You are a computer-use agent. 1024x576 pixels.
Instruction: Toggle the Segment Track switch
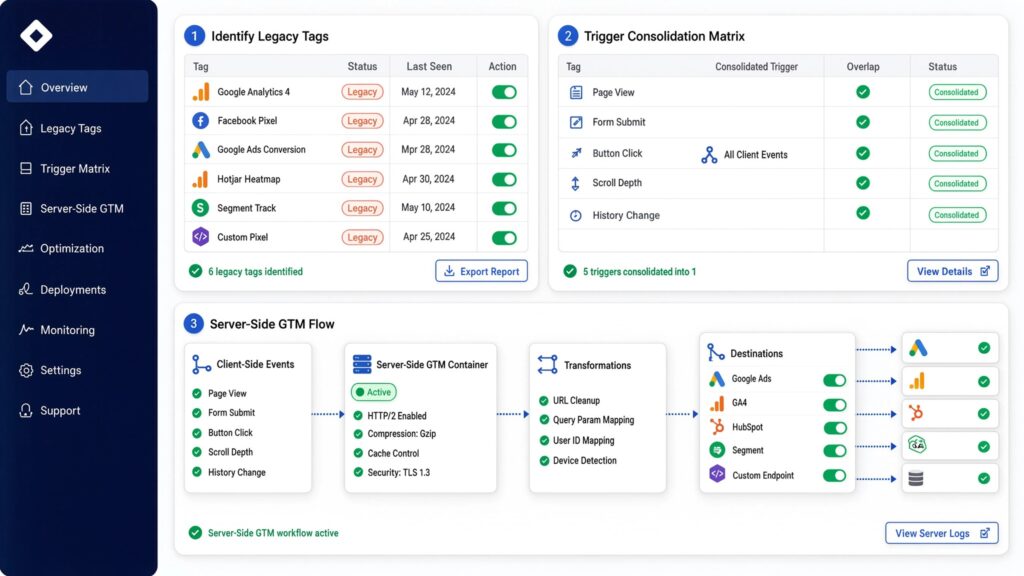point(504,208)
